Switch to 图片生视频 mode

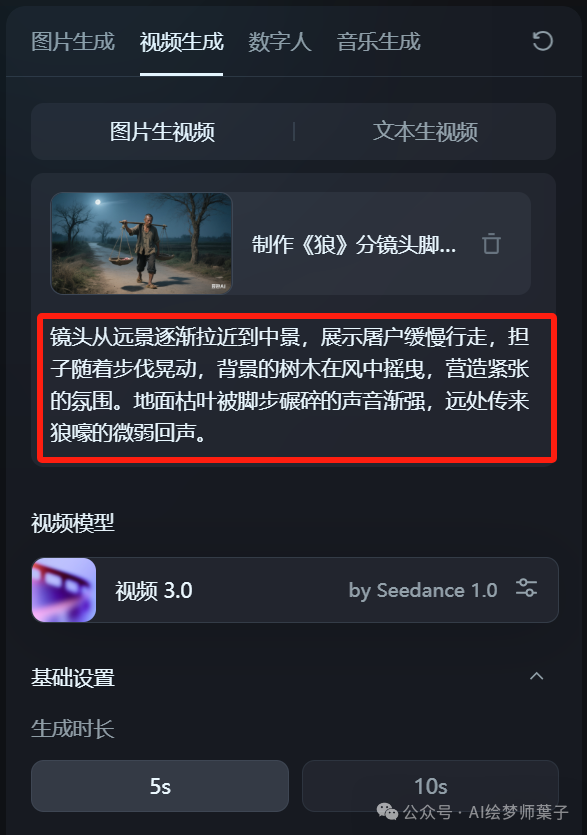point(162,132)
